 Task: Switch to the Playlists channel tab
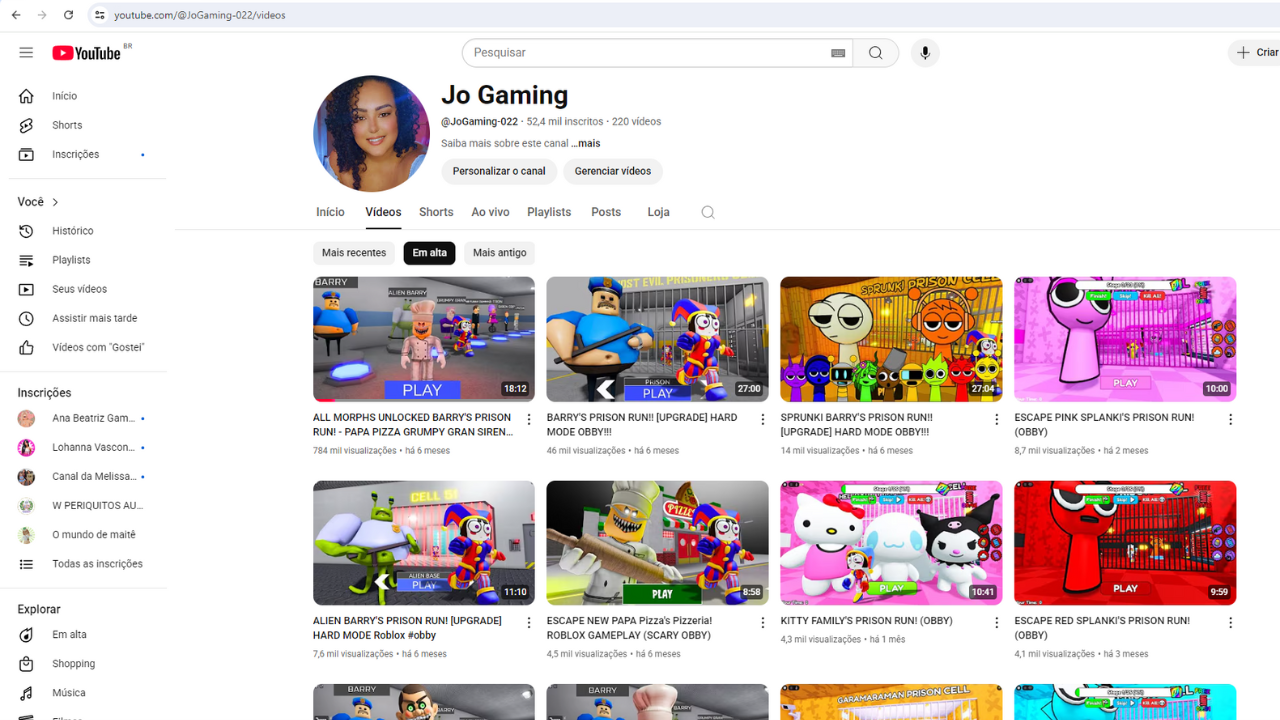point(549,212)
